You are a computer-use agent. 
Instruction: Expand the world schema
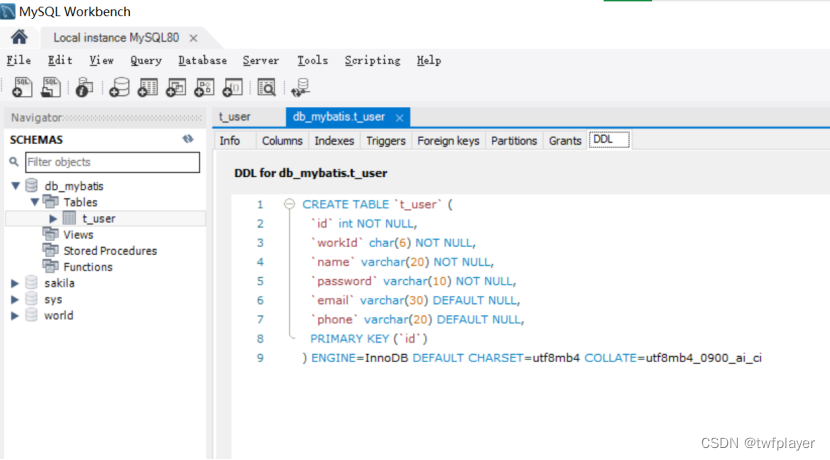tap(15, 315)
